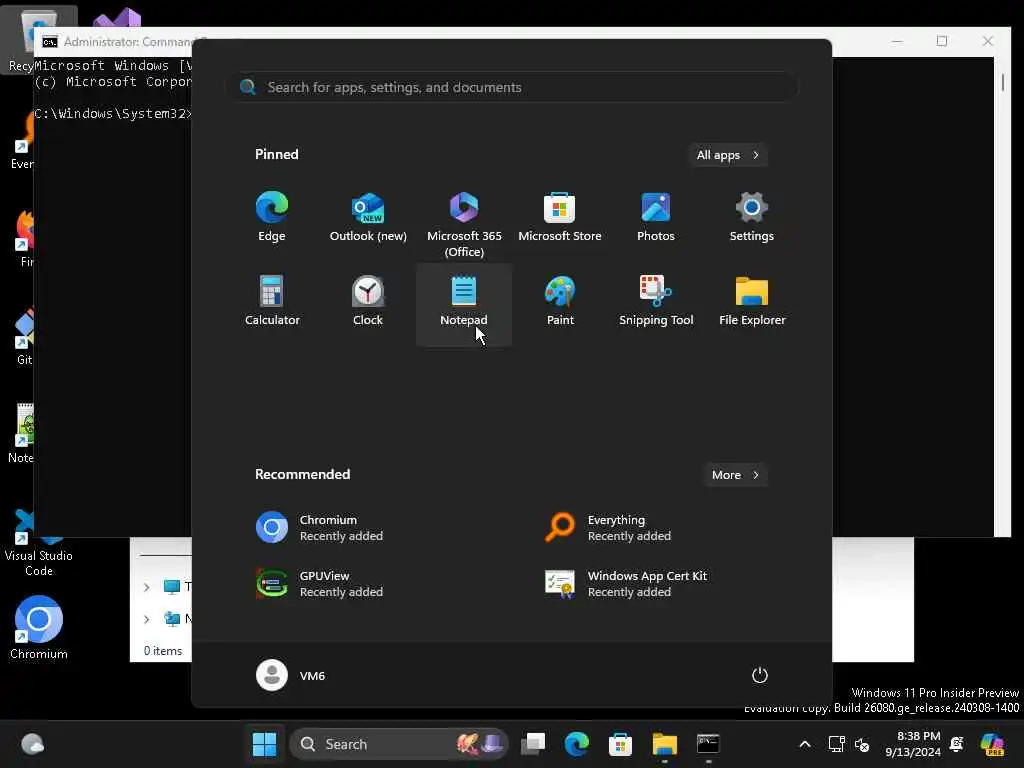
Task: Open notifications bell icon
Action: pos(957,744)
